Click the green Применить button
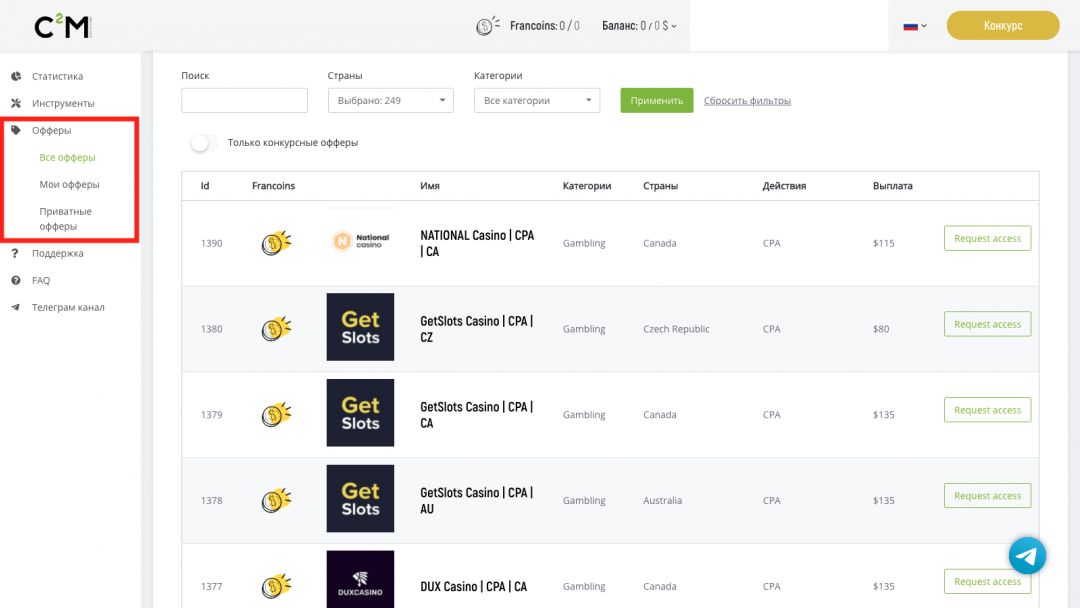1080x608 pixels. (656, 101)
